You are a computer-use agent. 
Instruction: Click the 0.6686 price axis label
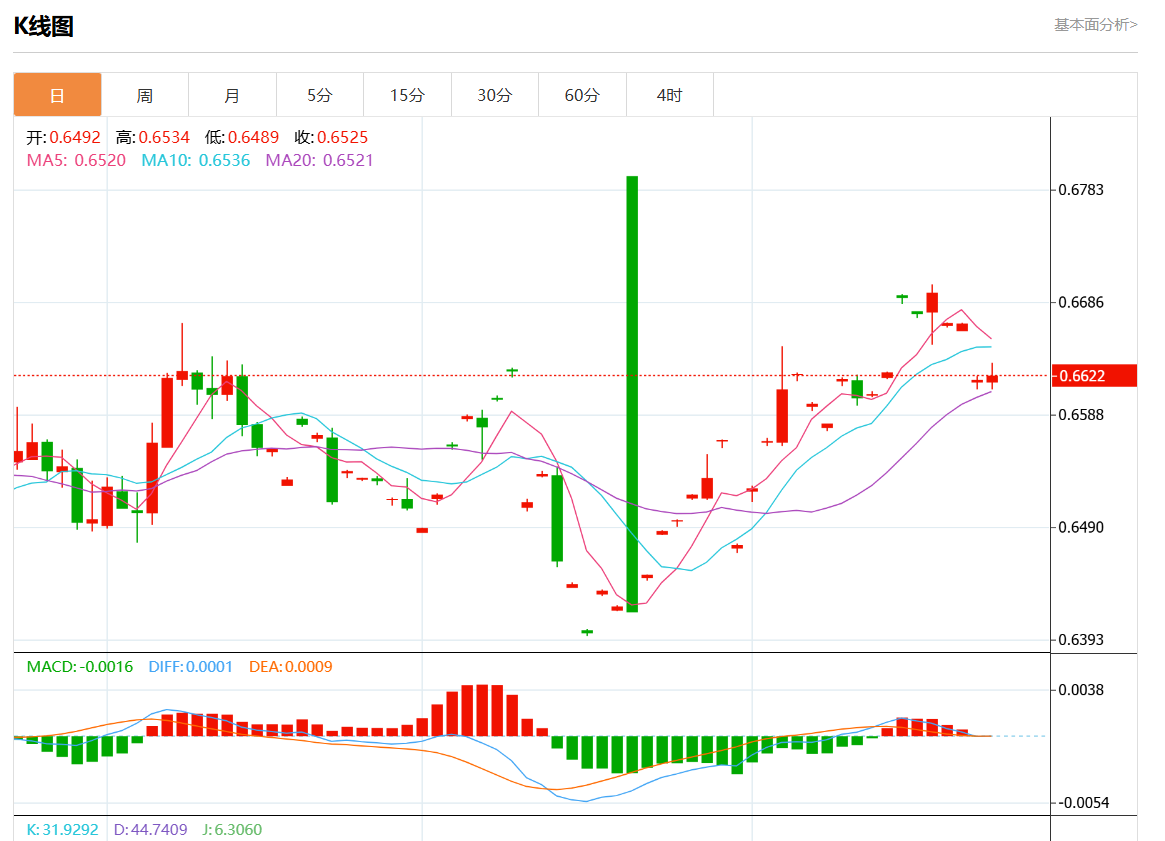coord(1081,302)
